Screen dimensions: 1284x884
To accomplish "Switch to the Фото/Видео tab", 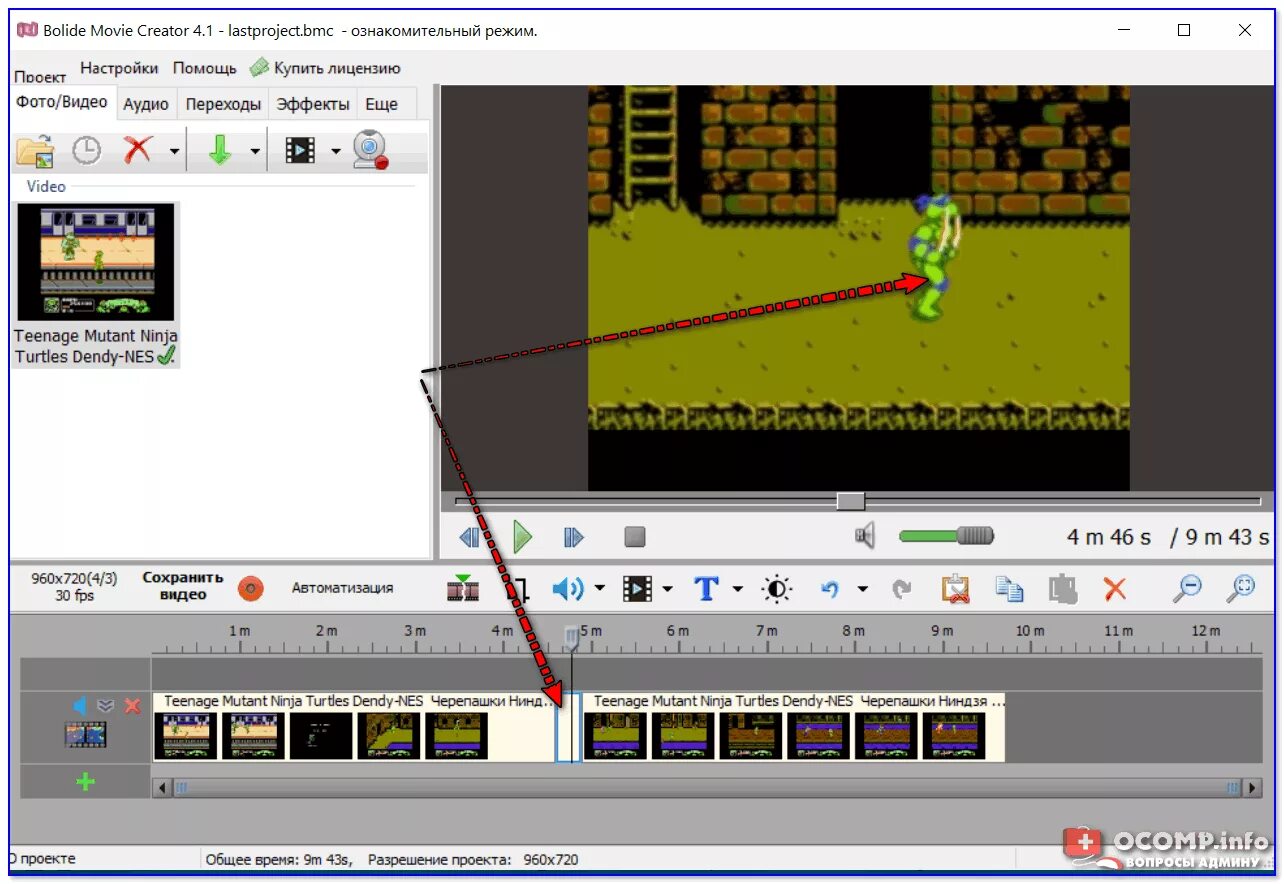I will click(62, 102).
